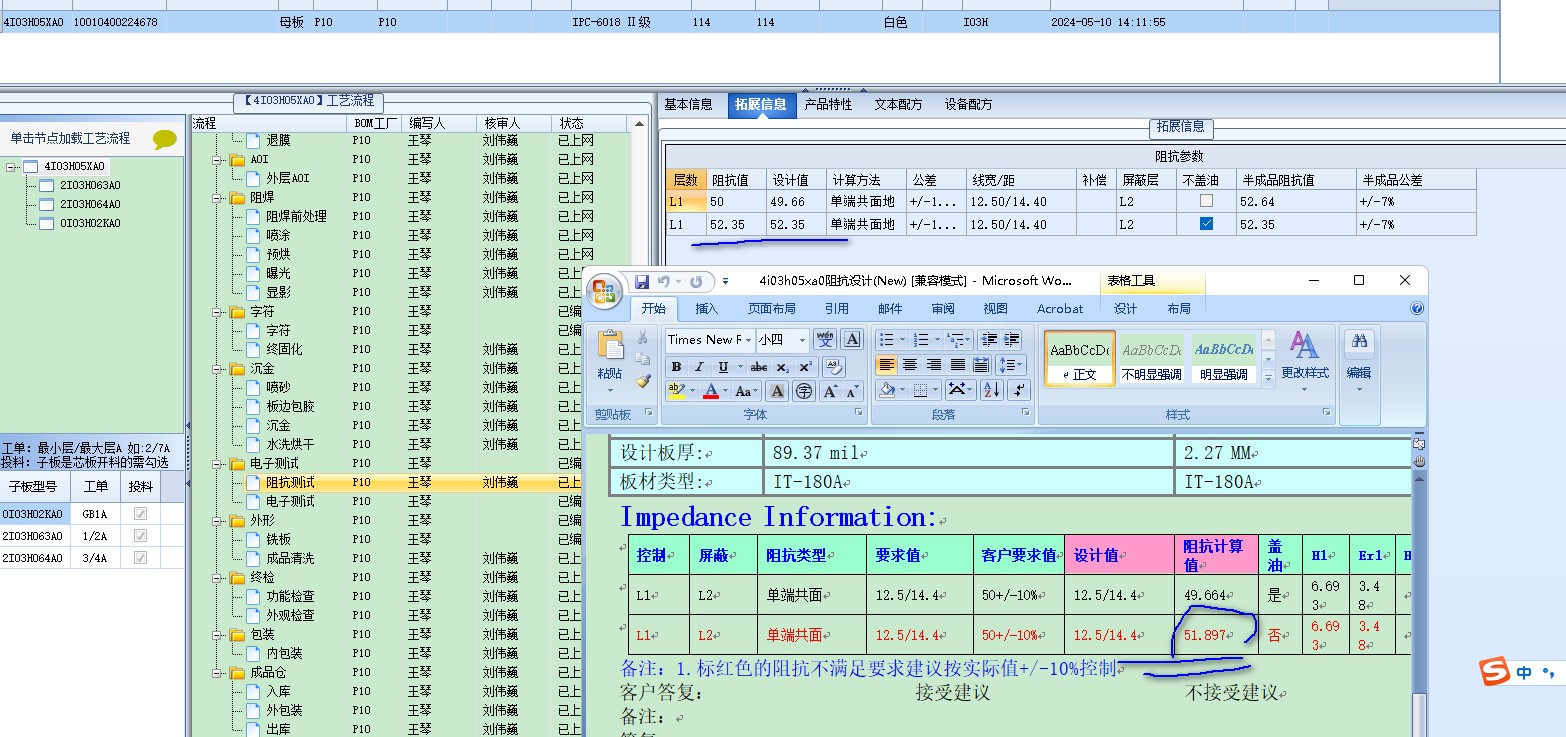1566x737 pixels.
Task: Undo the last action in Word's quick access toolbar
Action: pos(664,282)
